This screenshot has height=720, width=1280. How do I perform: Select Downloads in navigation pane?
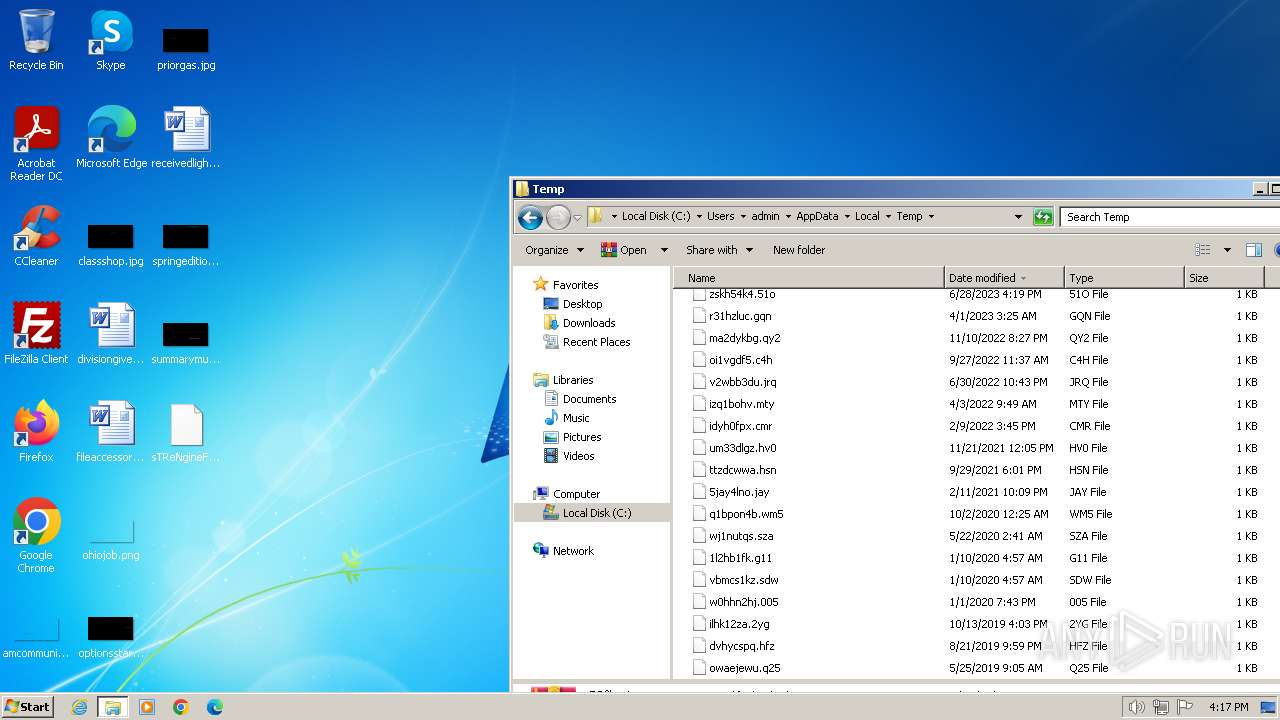coord(589,323)
